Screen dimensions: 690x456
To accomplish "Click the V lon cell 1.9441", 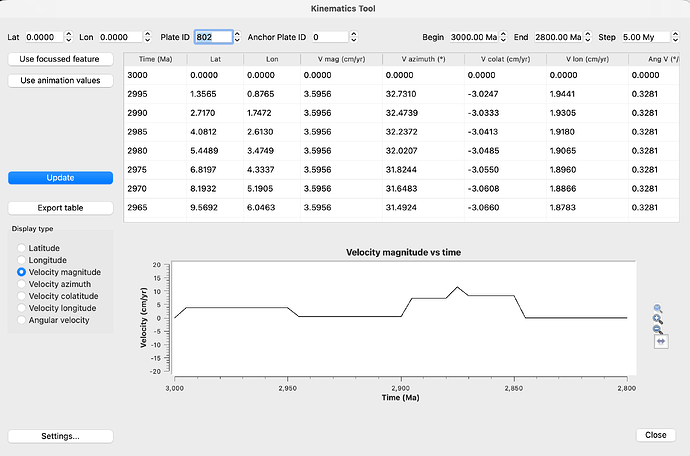I will [x=587, y=94].
